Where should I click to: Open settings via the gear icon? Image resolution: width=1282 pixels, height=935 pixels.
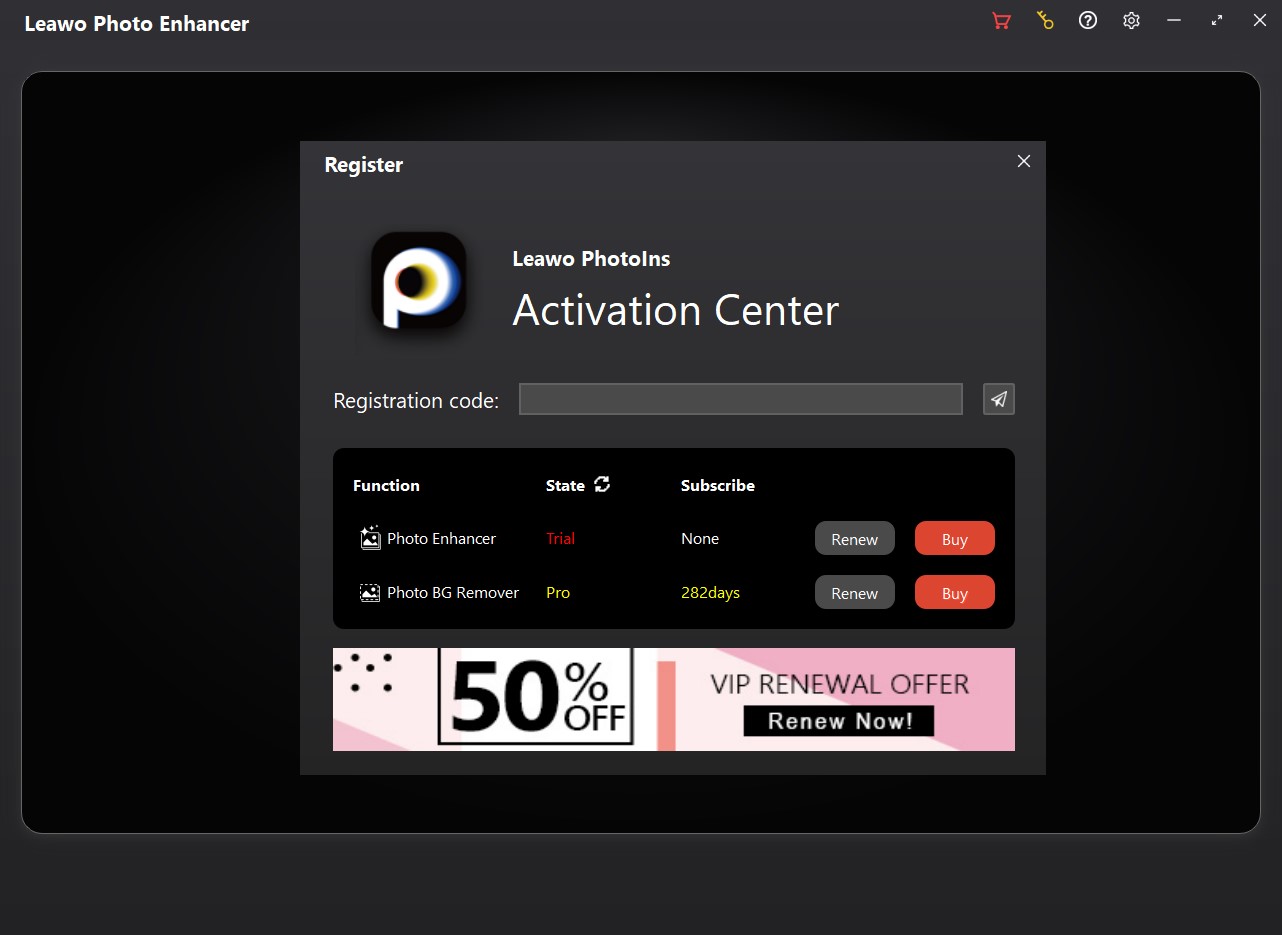1131,21
